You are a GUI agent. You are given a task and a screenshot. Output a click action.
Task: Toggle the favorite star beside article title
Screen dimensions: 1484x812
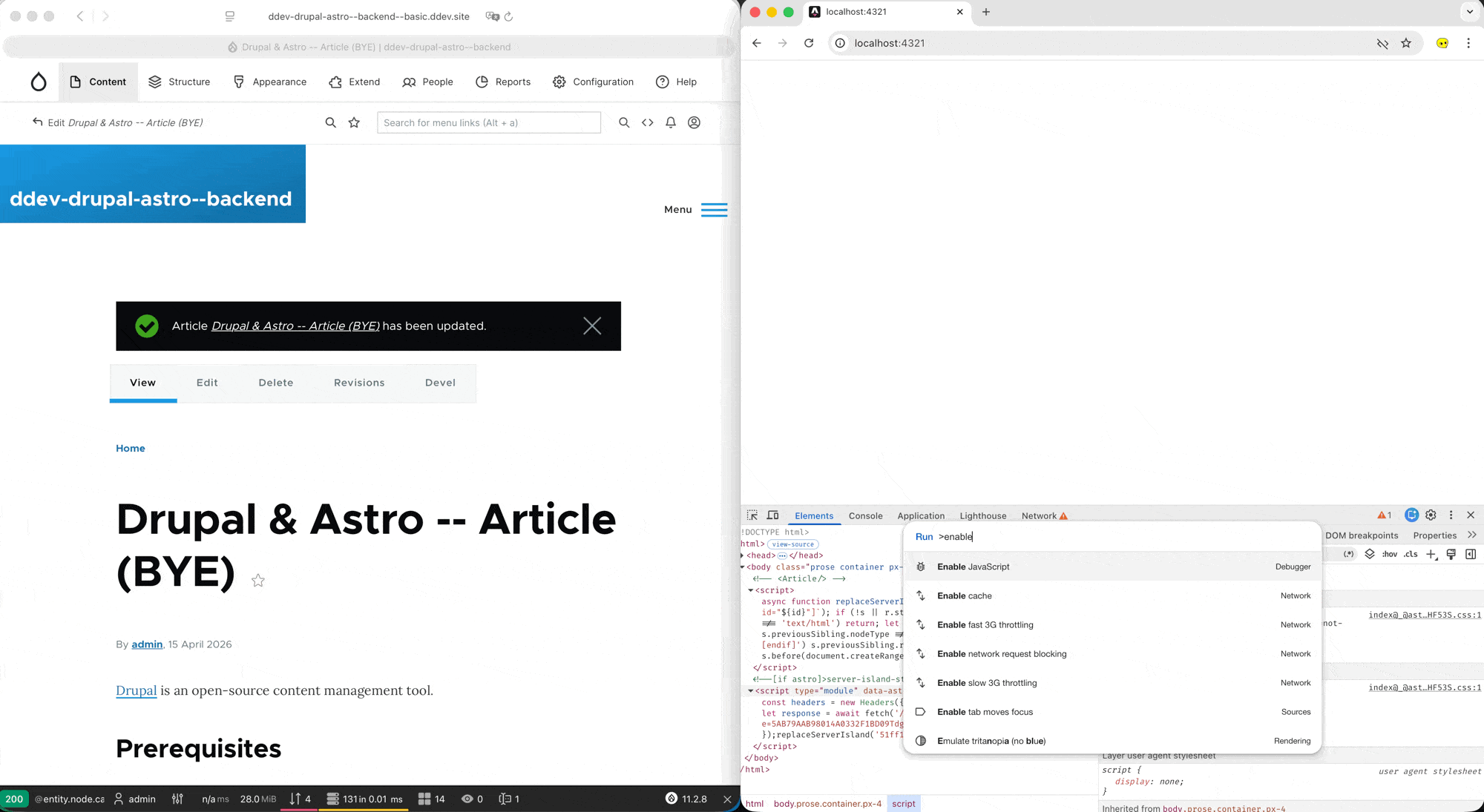258,581
